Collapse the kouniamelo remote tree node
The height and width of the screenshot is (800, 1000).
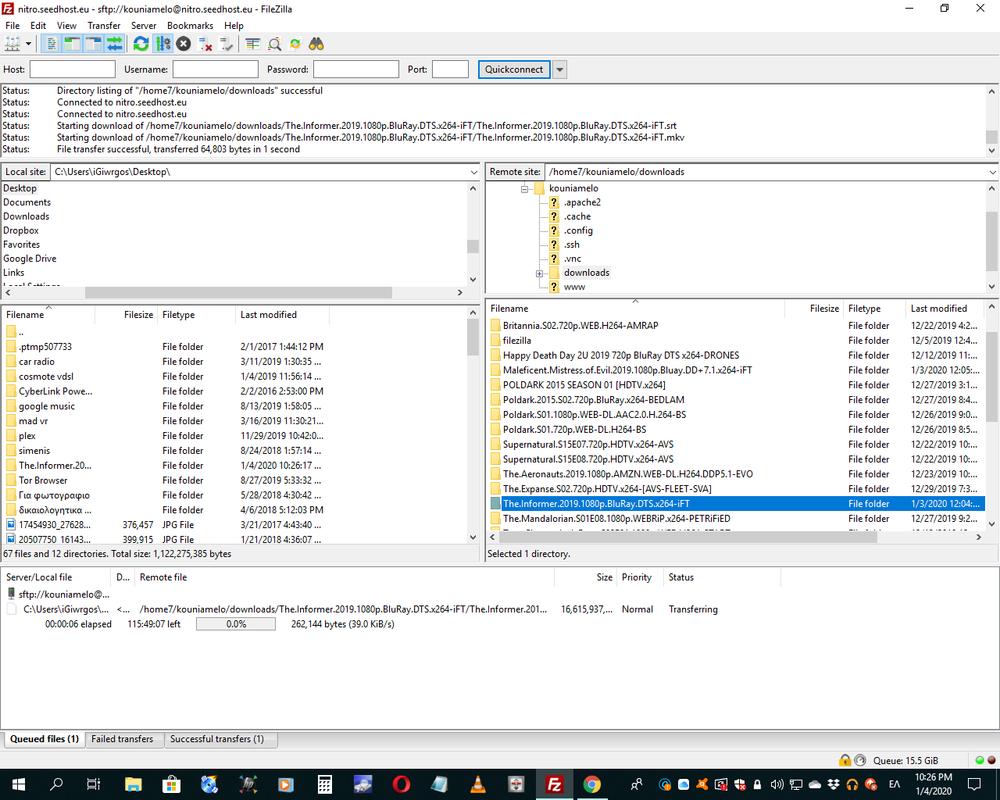[524, 189]
